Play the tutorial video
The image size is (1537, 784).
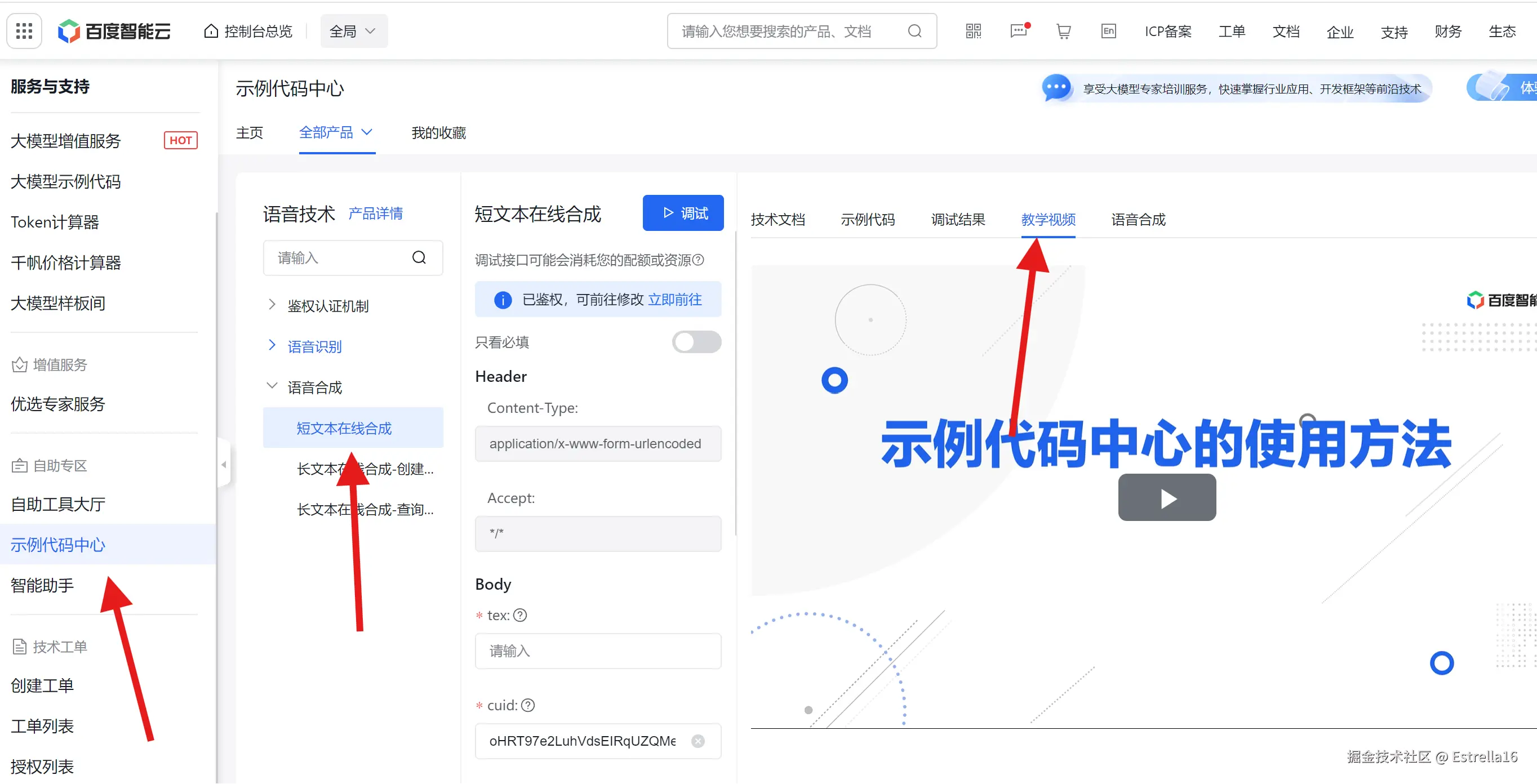[x=1166, y=498]
